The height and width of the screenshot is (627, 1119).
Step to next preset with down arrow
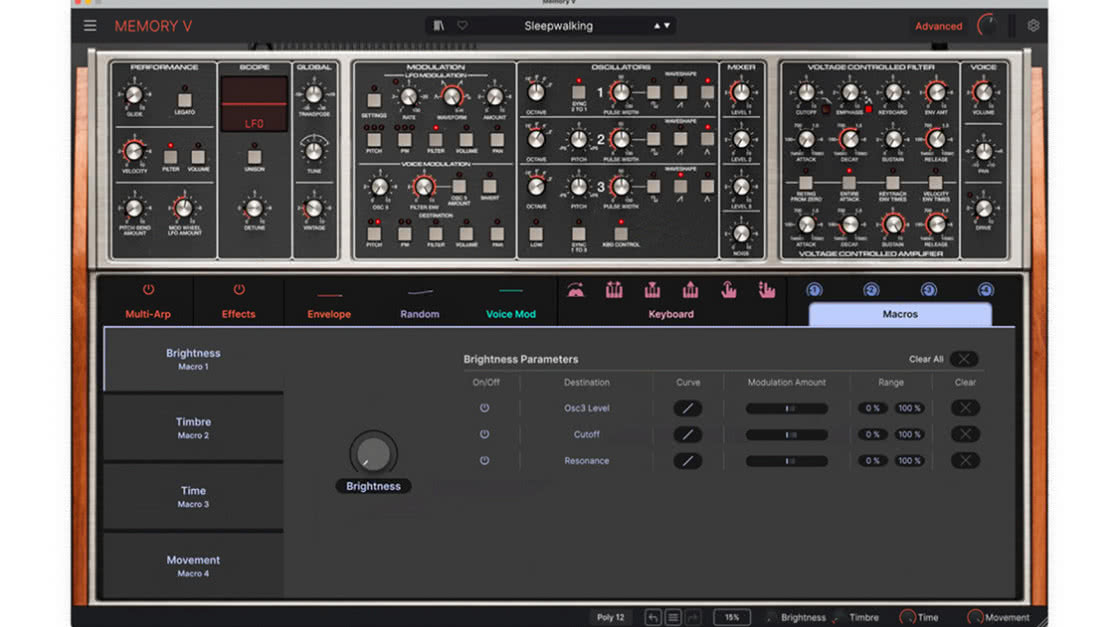pyautogui.click(x=667, y=26)
